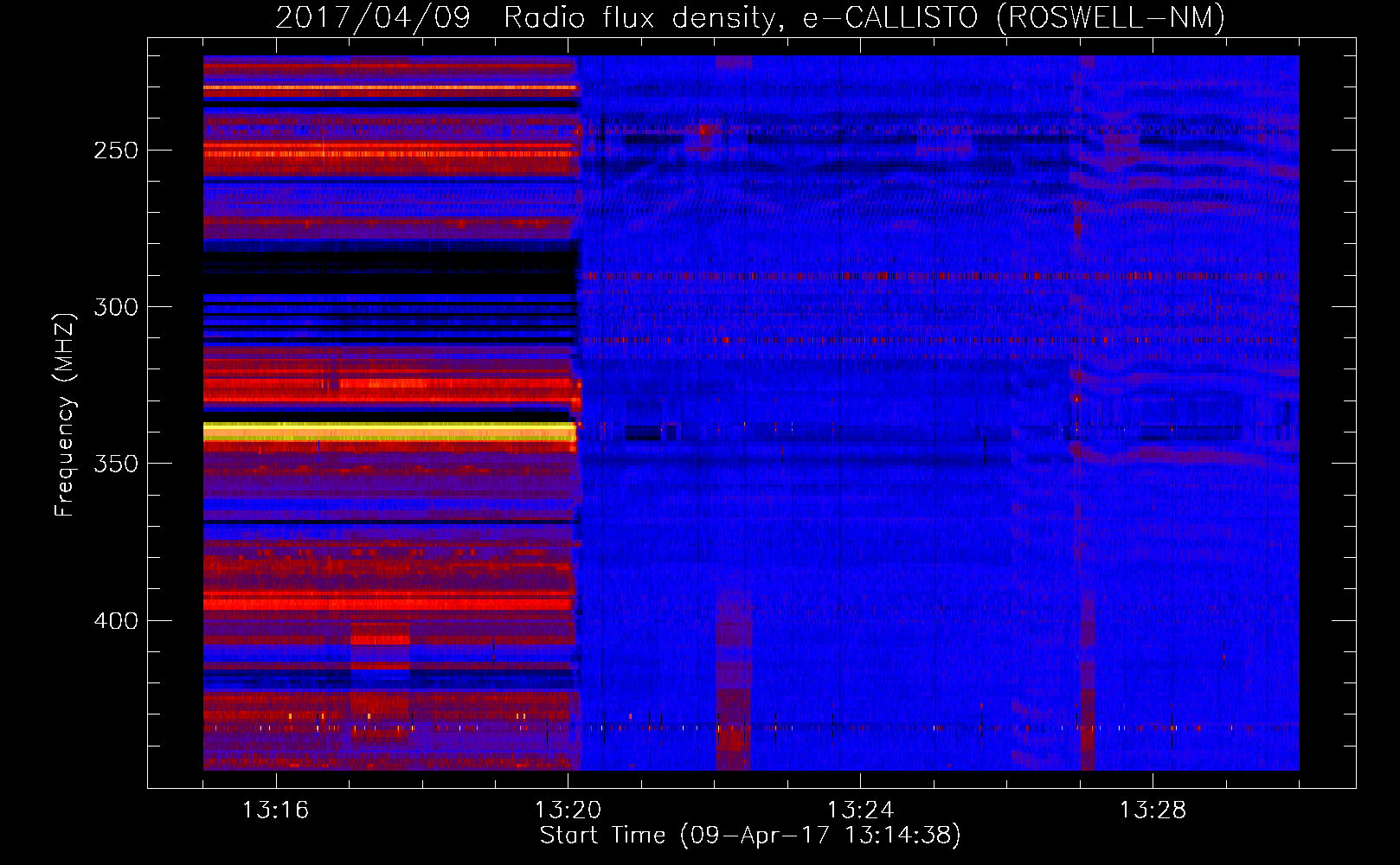1400x865 pixels.
Task: Click the "Start Time (09-Apr-17 13:14:38)" axis label
Action: click(750, 836)
